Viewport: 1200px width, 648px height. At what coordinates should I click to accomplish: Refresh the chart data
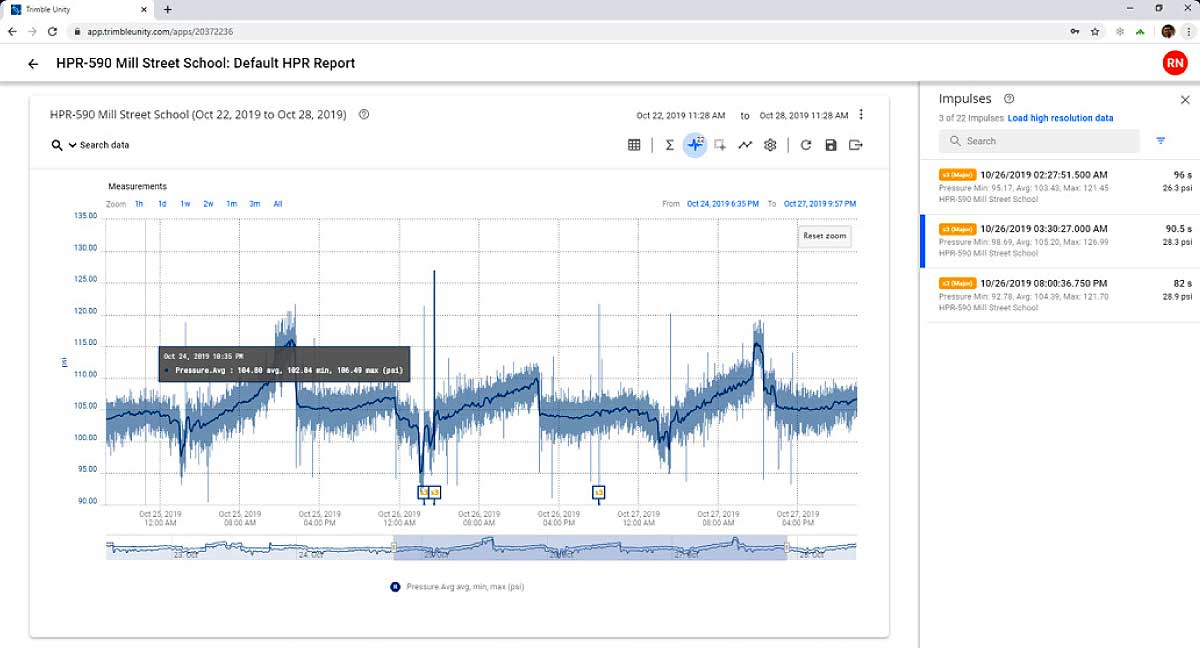tap(806, 145)
